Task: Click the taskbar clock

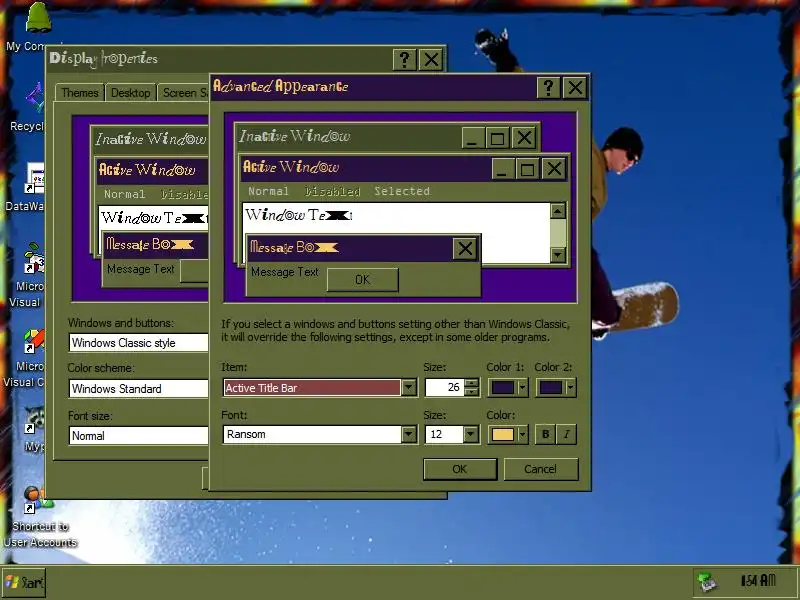Action: click(758, 581)
